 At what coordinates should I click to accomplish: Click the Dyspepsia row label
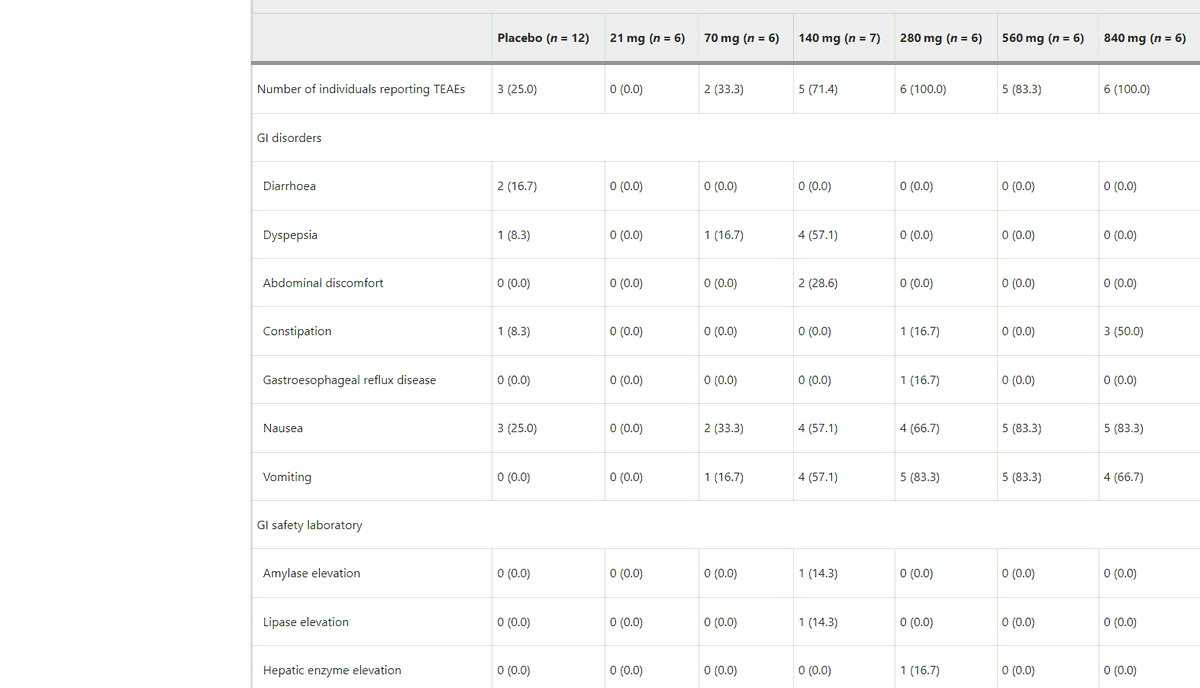(289, 235)
